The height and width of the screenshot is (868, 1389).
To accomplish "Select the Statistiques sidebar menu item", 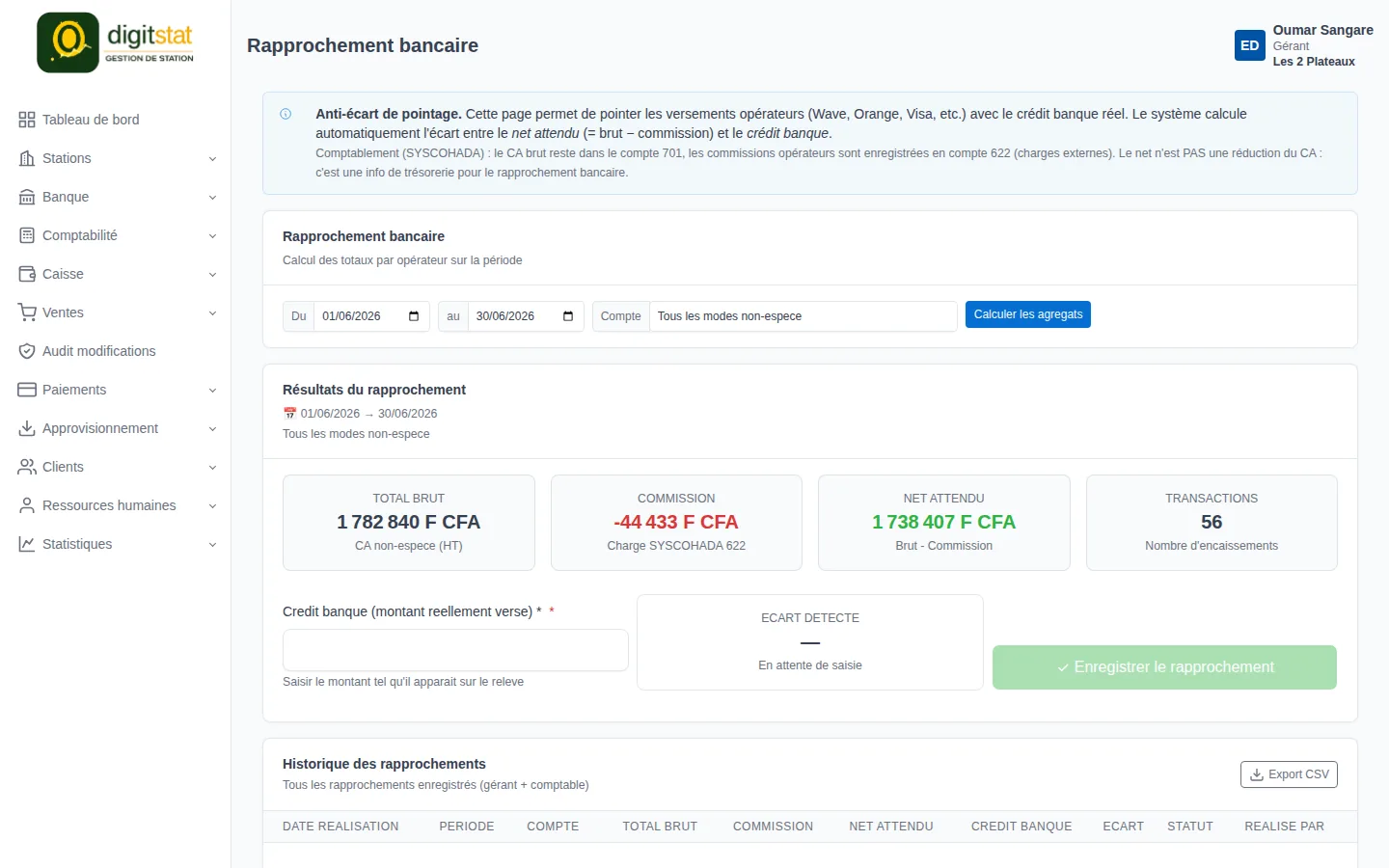I will coord(116,544).
